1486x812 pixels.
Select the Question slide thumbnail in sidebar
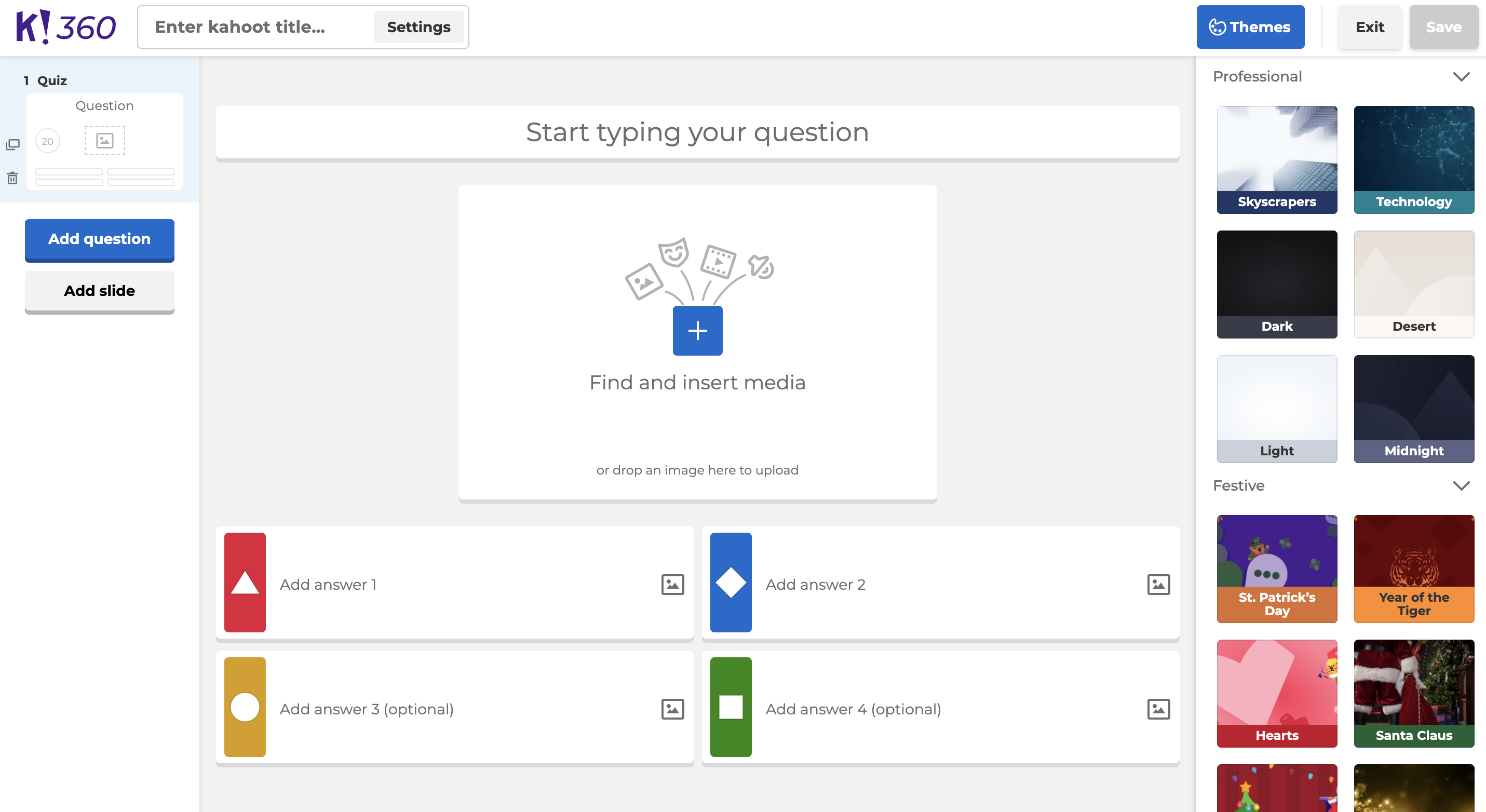coord(104,141)
